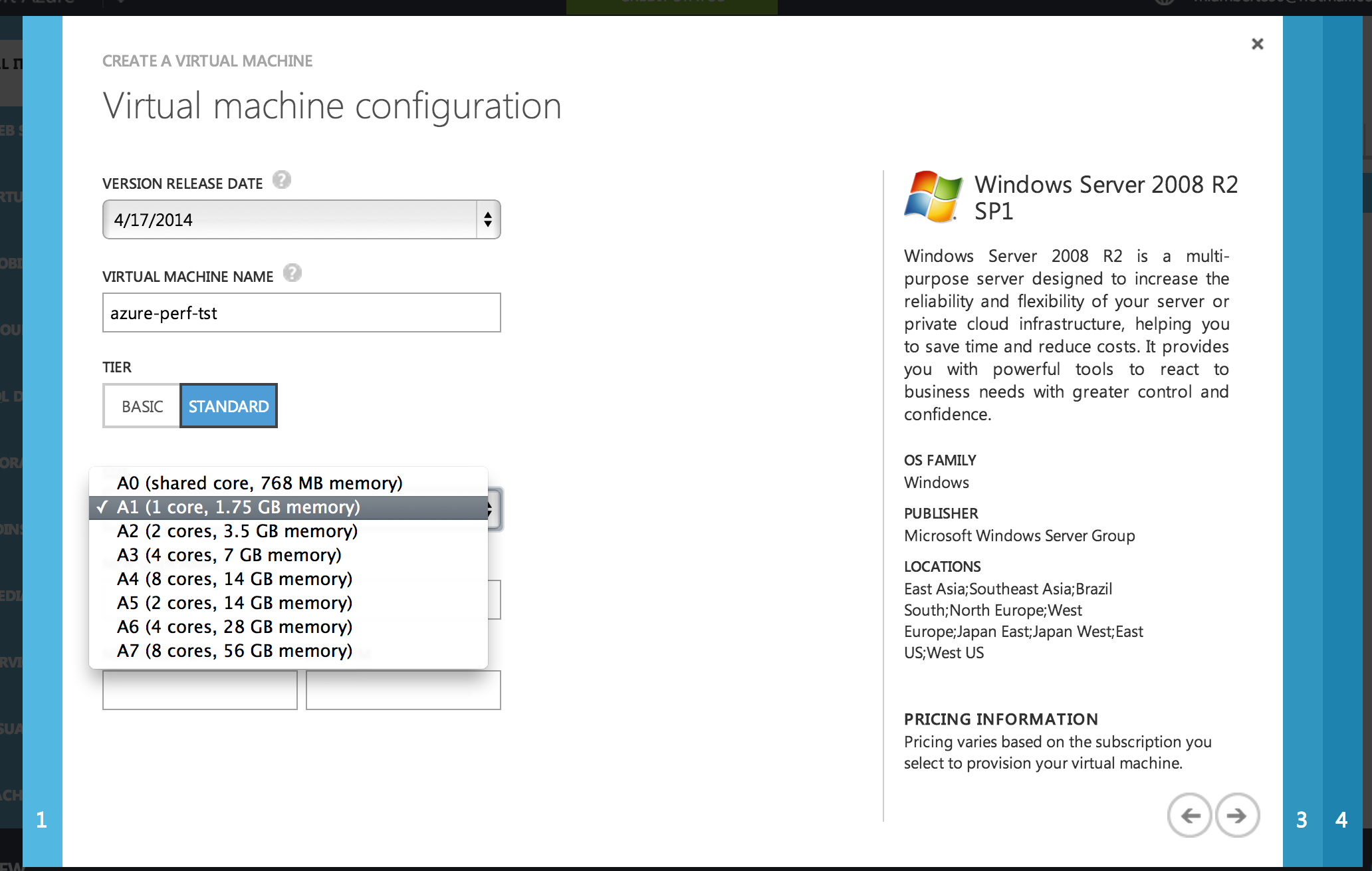Viewport: 1372px width, 871px height.
Task: Open help icon for Version Release Date
Action: coord(282,180)
